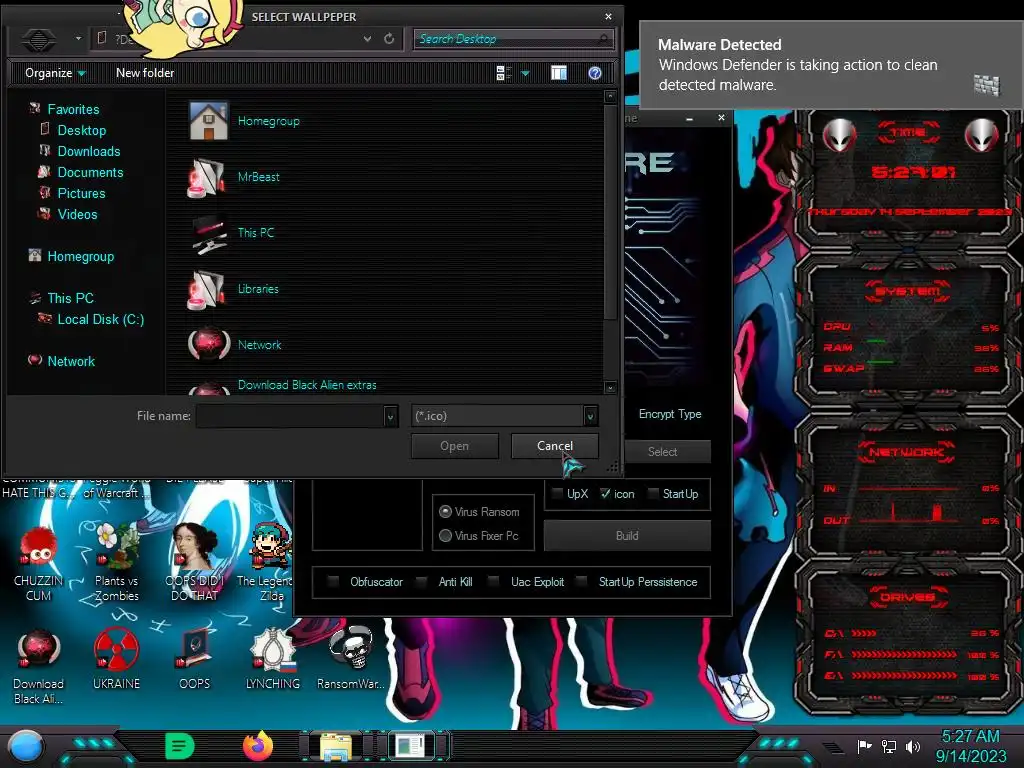
Task: Open the green notes taskbar app
Action: (180, 746)
